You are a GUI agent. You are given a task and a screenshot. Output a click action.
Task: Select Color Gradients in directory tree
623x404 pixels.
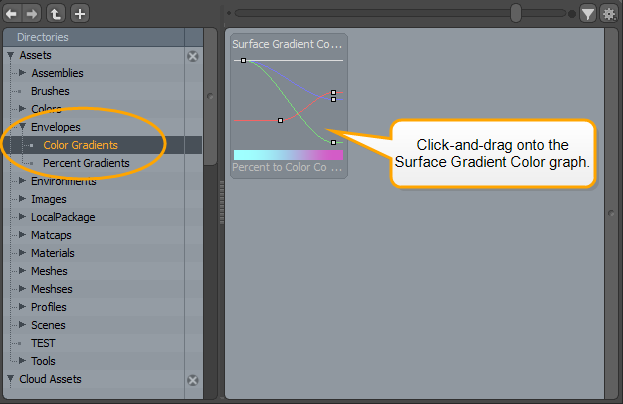point(80,145)
